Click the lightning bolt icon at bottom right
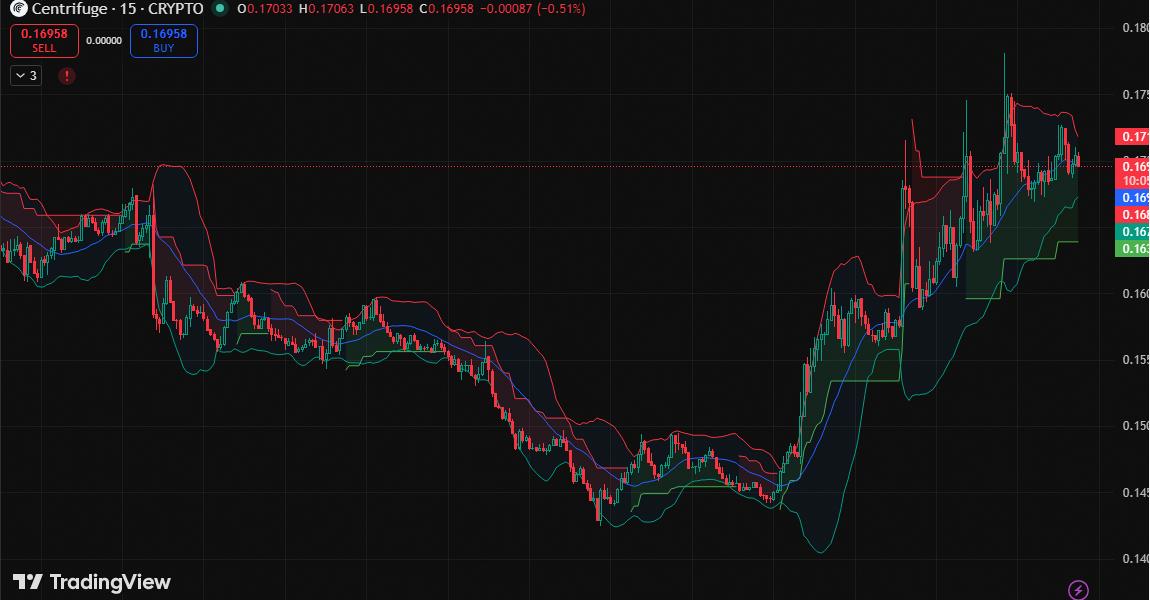This screenshot has width=1150, height=600. [x=1077, y=589]
